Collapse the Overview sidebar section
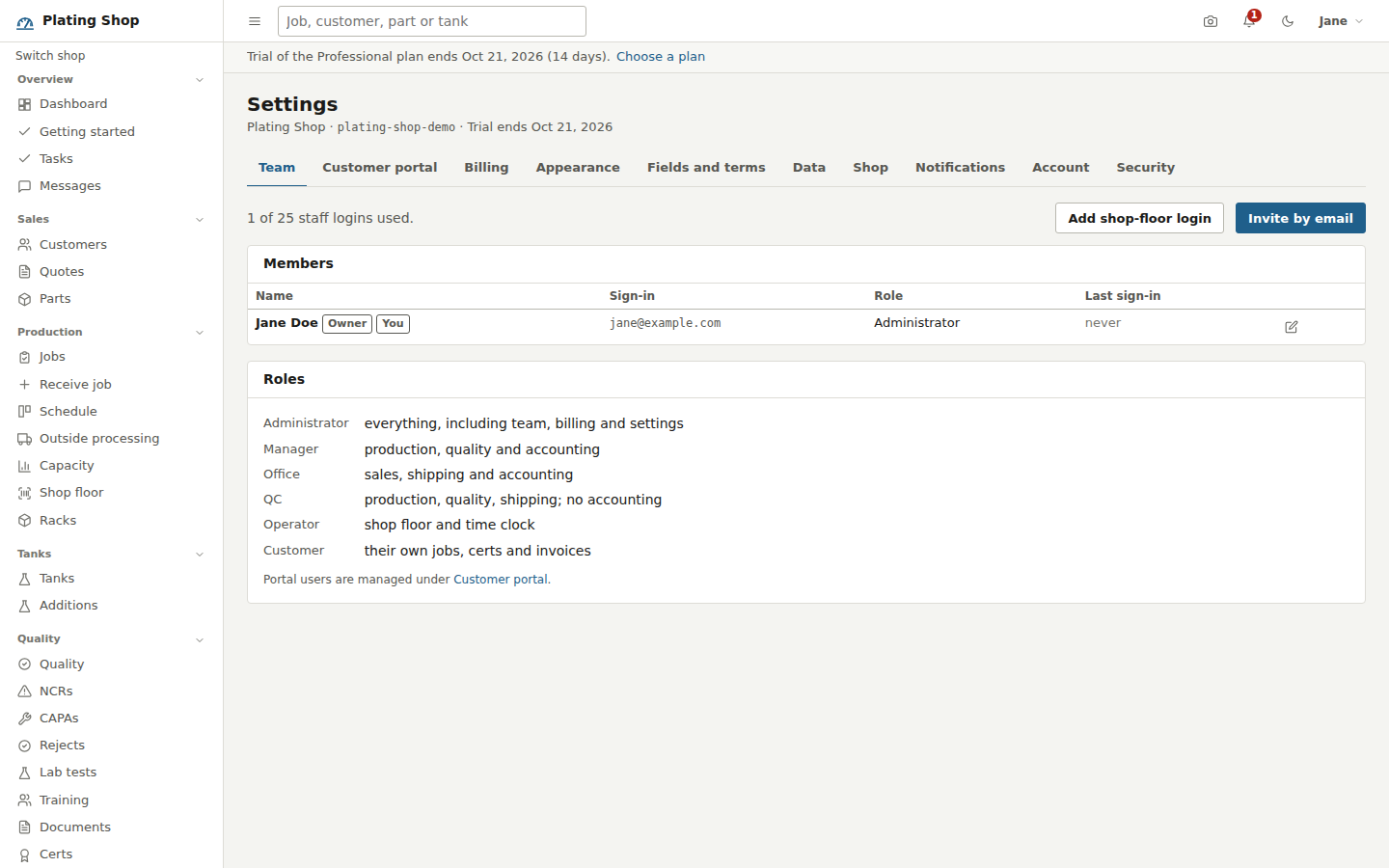 click(x=200, y=80)
